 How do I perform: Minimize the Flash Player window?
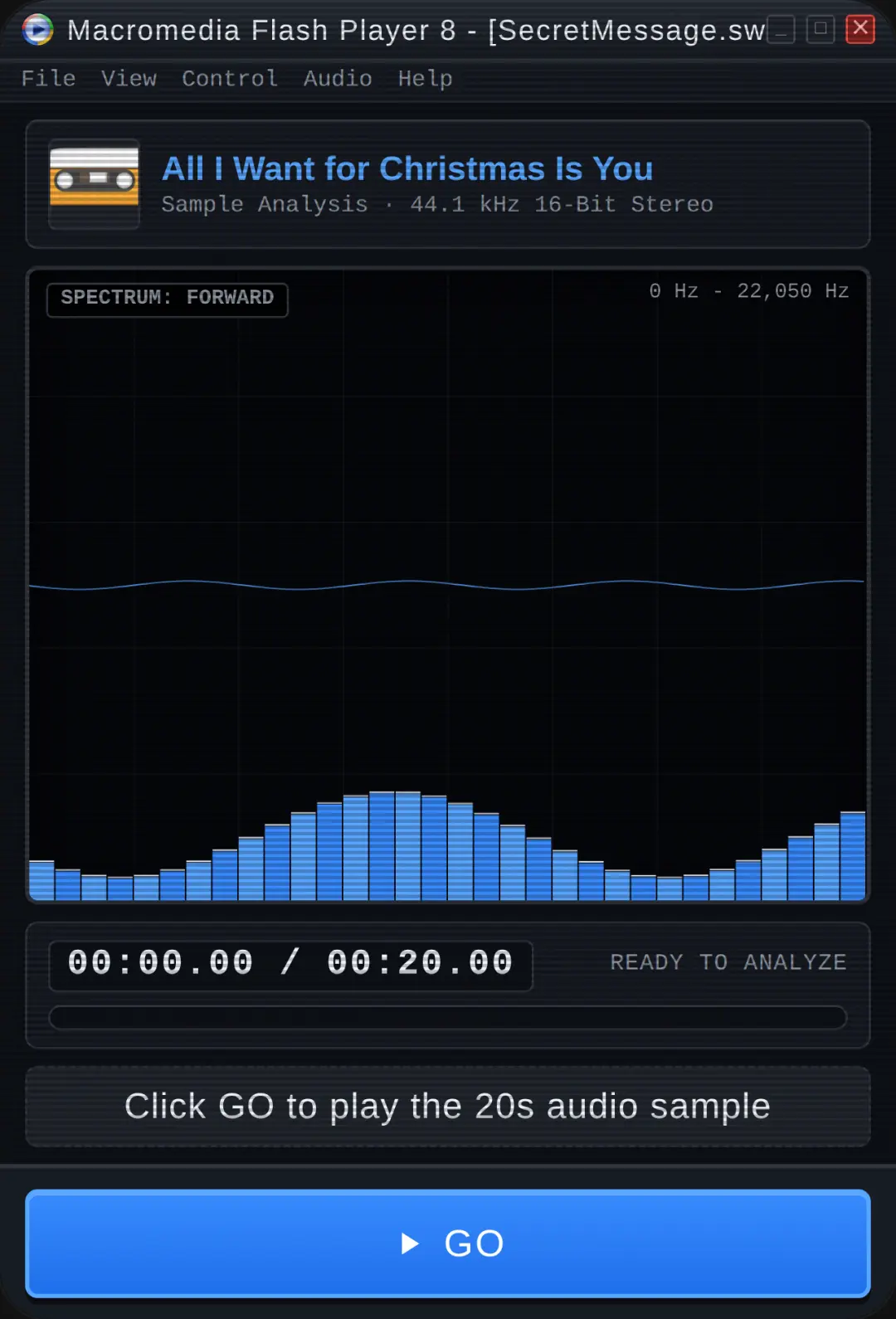tap(781, 30)
